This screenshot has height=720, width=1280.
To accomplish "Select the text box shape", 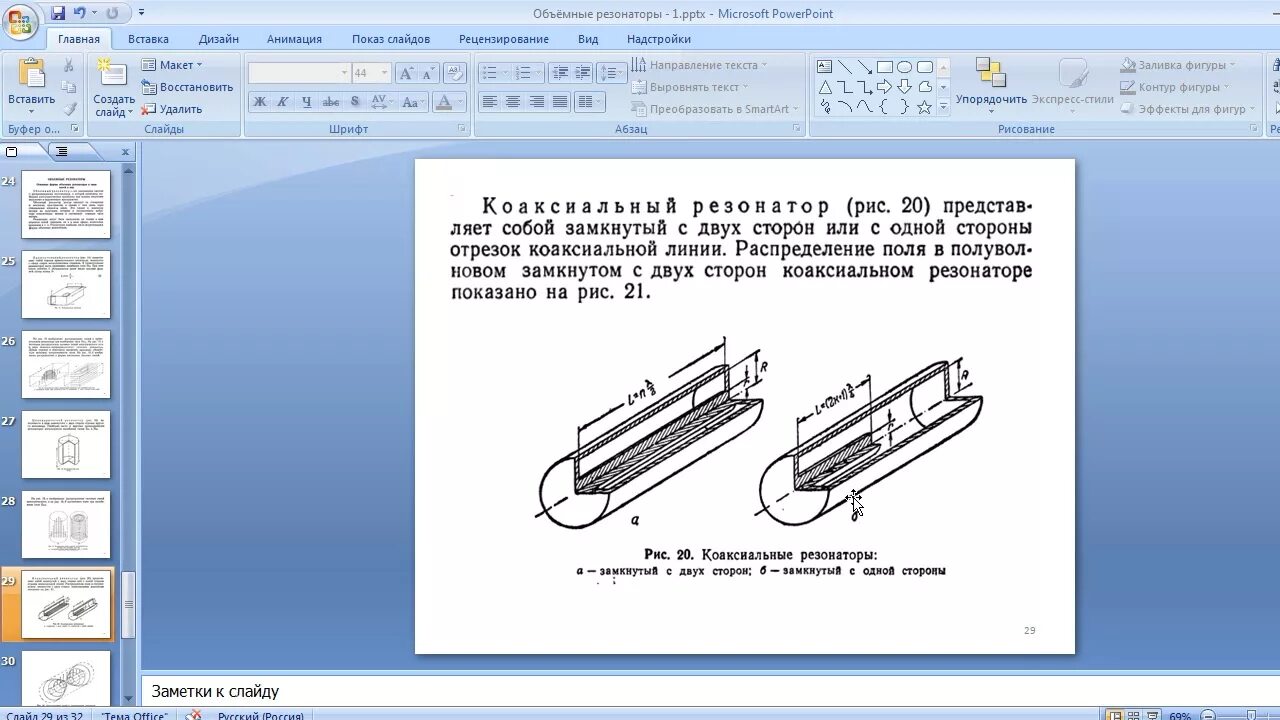I will tap(825, 67).
